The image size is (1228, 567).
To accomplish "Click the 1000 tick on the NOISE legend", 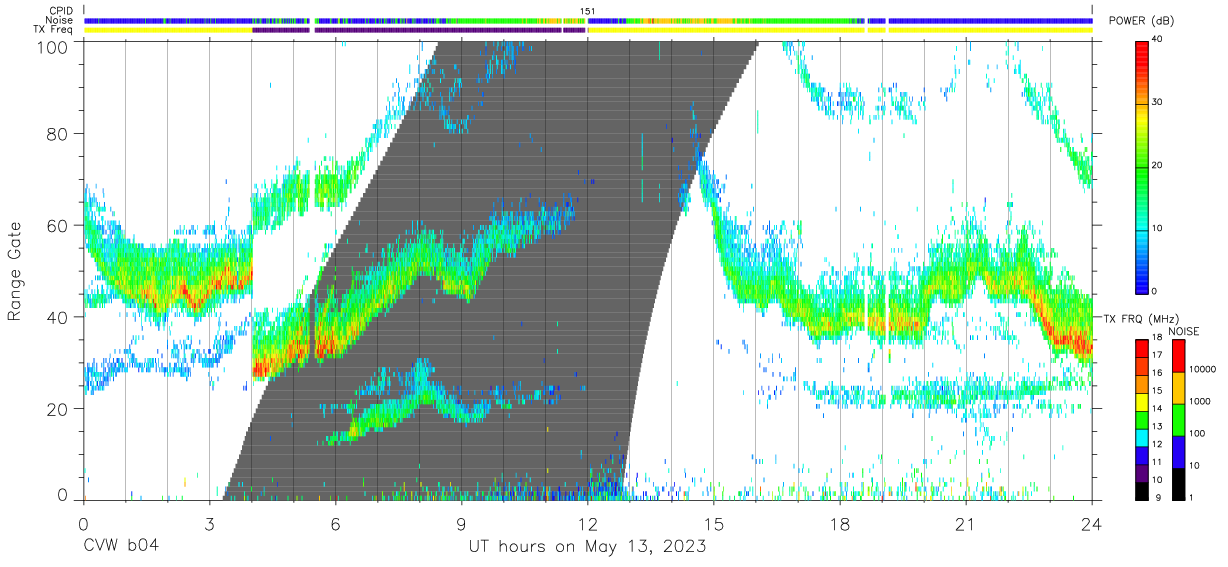I will (1199, 401).
